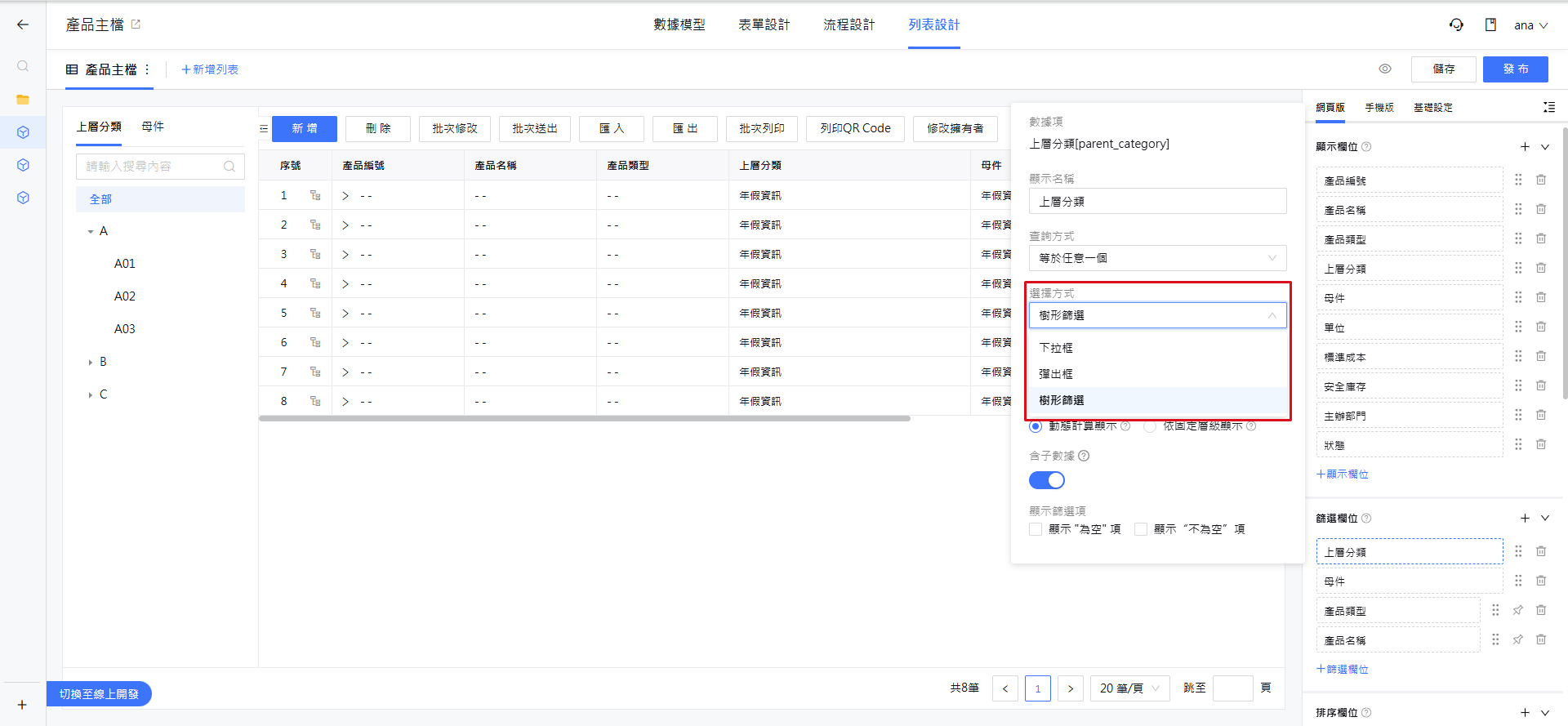Switch to 母件 tree tab
1568x726 pixels.
153,127
